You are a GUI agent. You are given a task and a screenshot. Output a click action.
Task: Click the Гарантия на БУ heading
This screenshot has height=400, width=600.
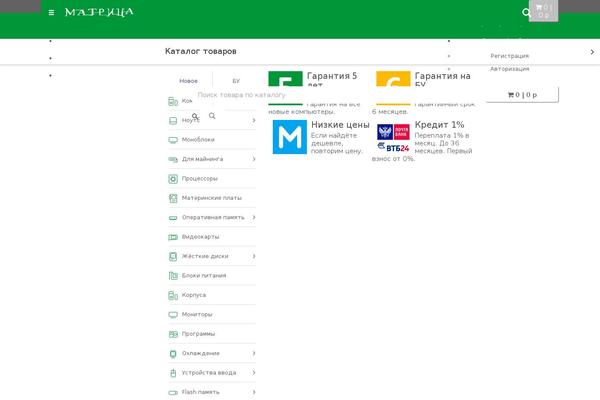pyautogui.click(x=442, y=78)
